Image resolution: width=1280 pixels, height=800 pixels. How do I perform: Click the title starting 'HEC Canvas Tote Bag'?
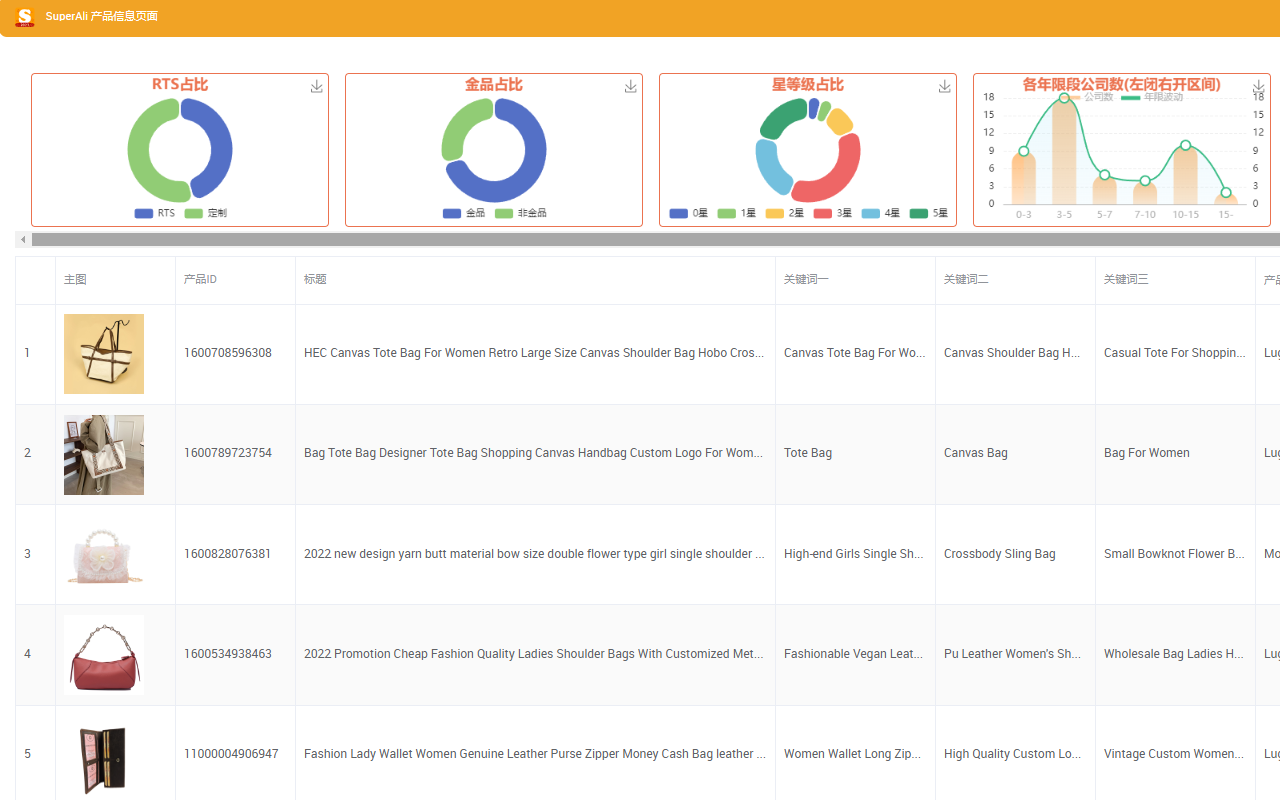[535, 353]
